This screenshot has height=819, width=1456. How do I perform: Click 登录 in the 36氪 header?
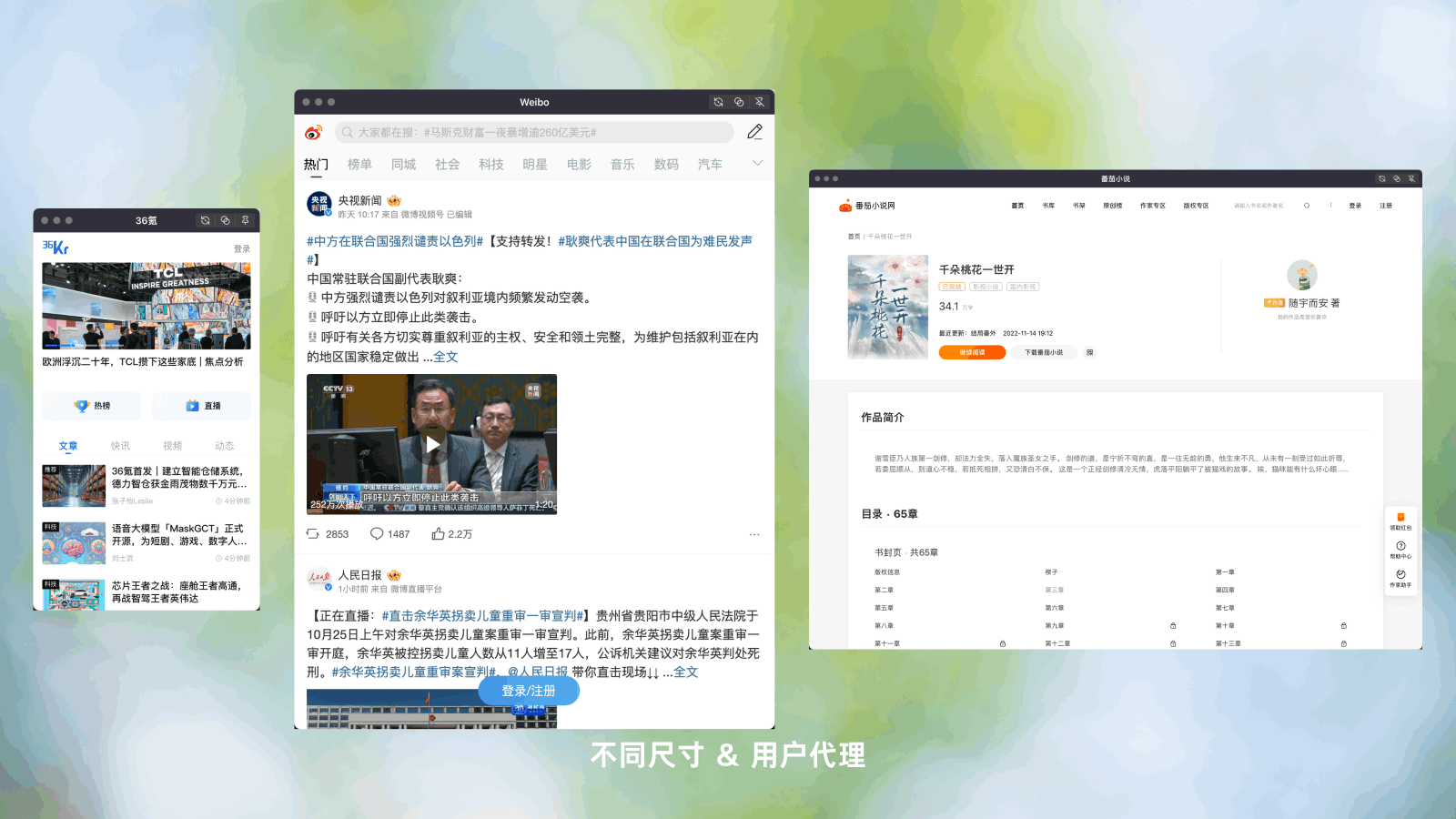pyautogui.click(x=241, y=248)
